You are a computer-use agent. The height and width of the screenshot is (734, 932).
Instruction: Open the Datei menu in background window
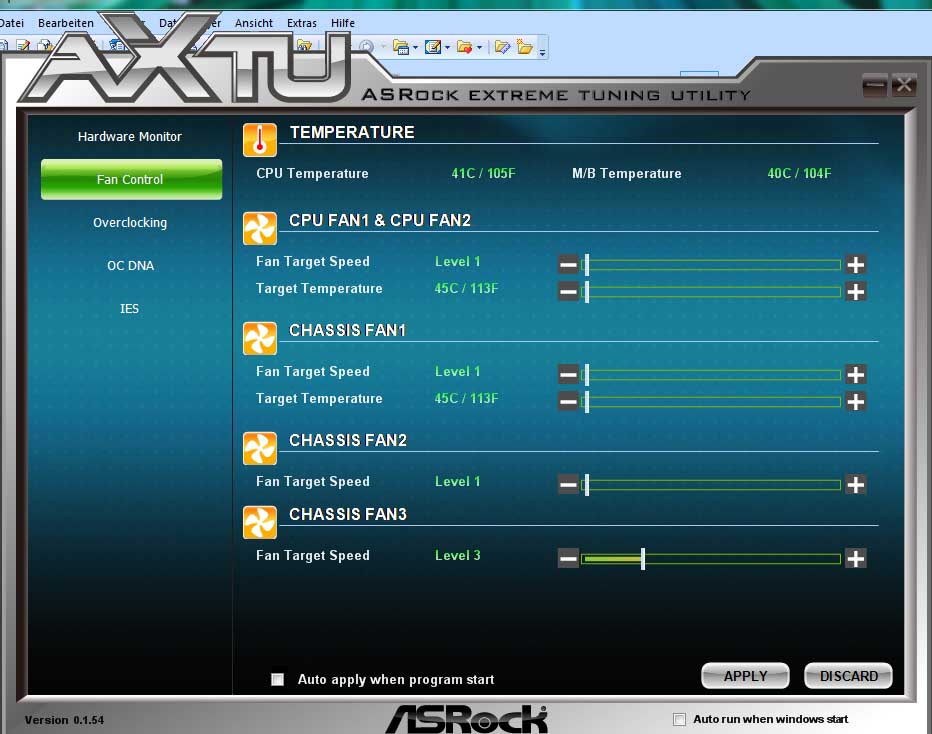pyautogui.click(x=12, y=23)
